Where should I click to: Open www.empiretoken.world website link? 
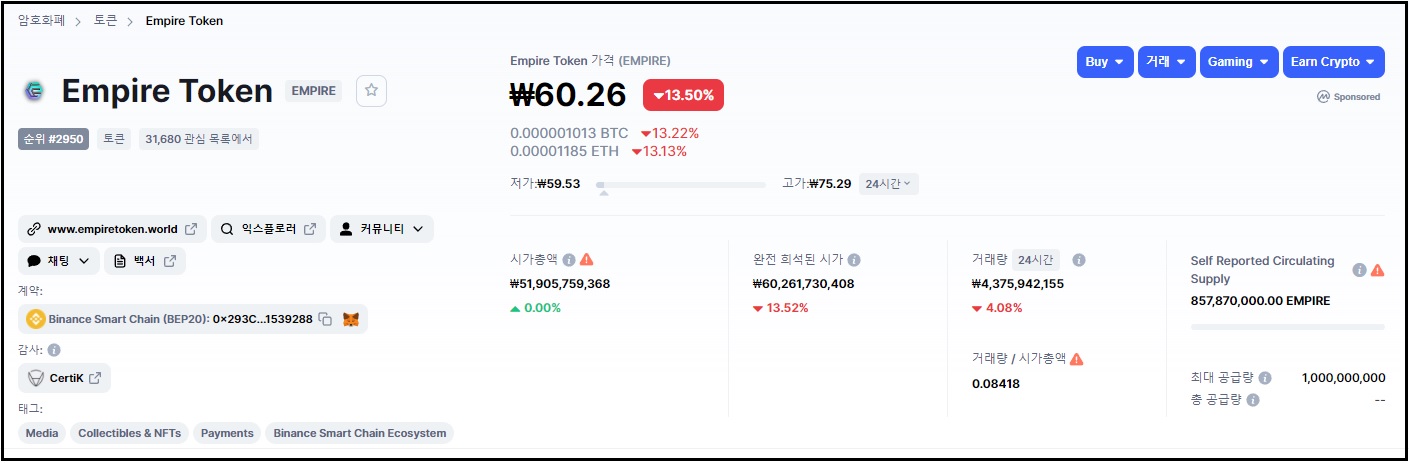tap(112, 229)
